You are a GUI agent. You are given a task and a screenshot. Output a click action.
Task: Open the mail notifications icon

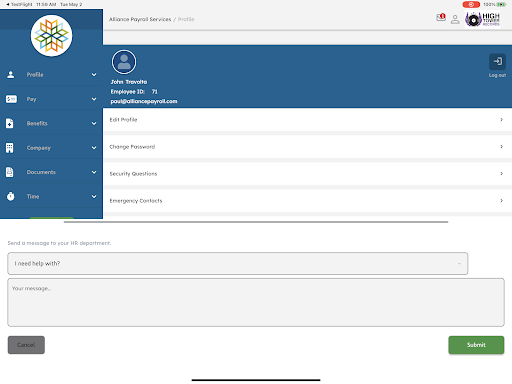pos(441,18)
